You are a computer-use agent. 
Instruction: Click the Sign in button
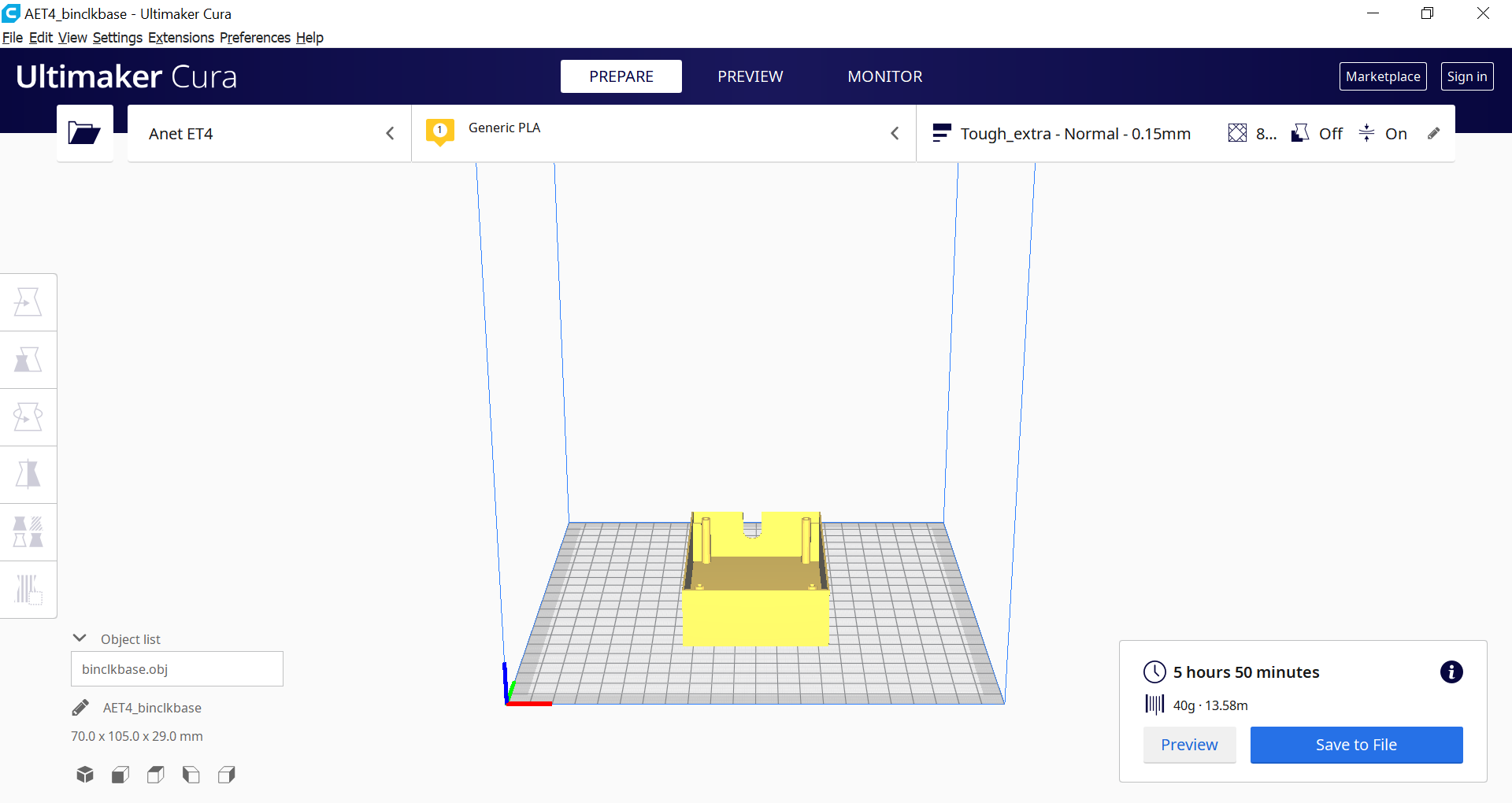click(1467, 76)
